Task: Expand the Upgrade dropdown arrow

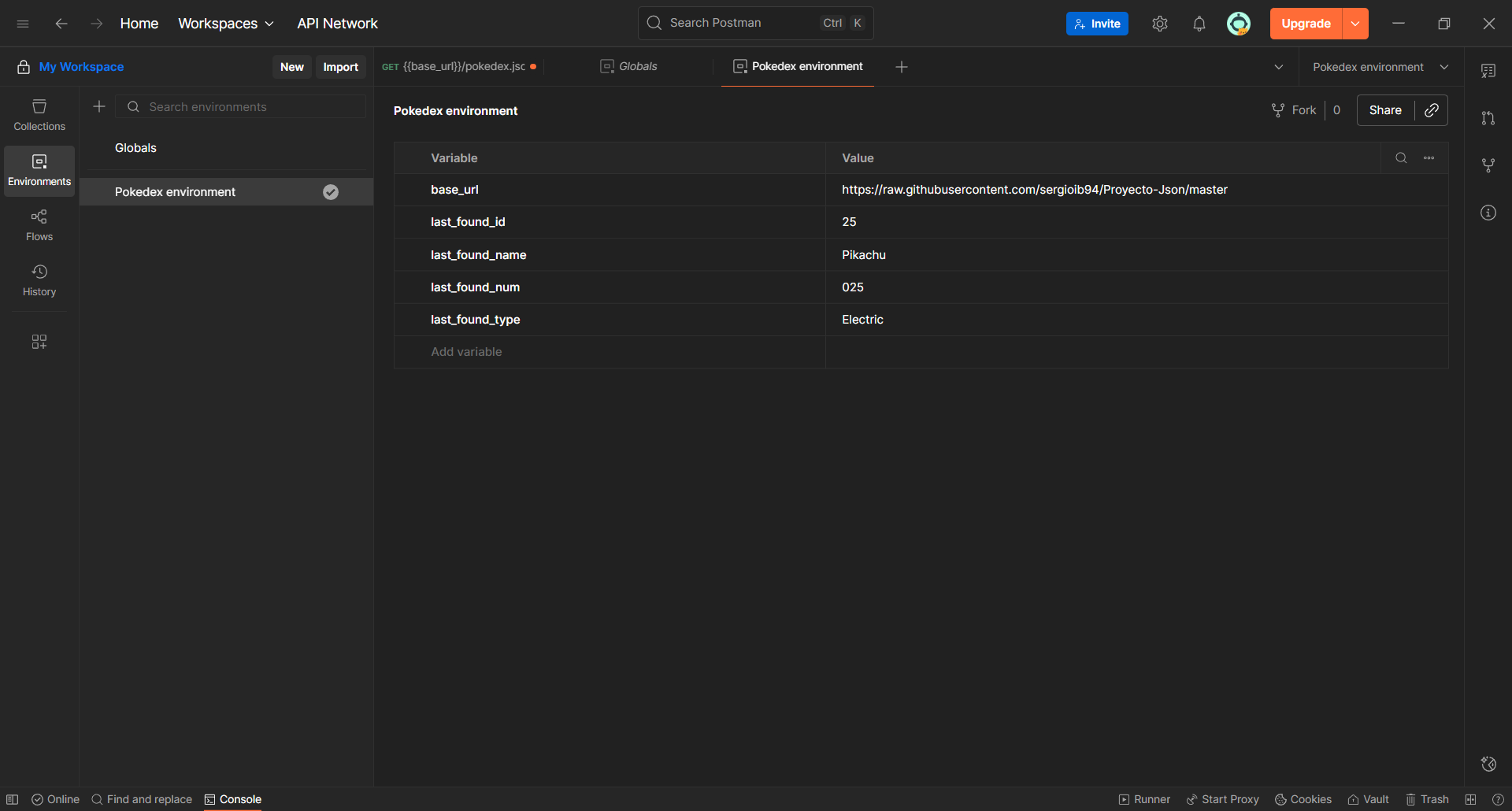Action: [1354, 24]
